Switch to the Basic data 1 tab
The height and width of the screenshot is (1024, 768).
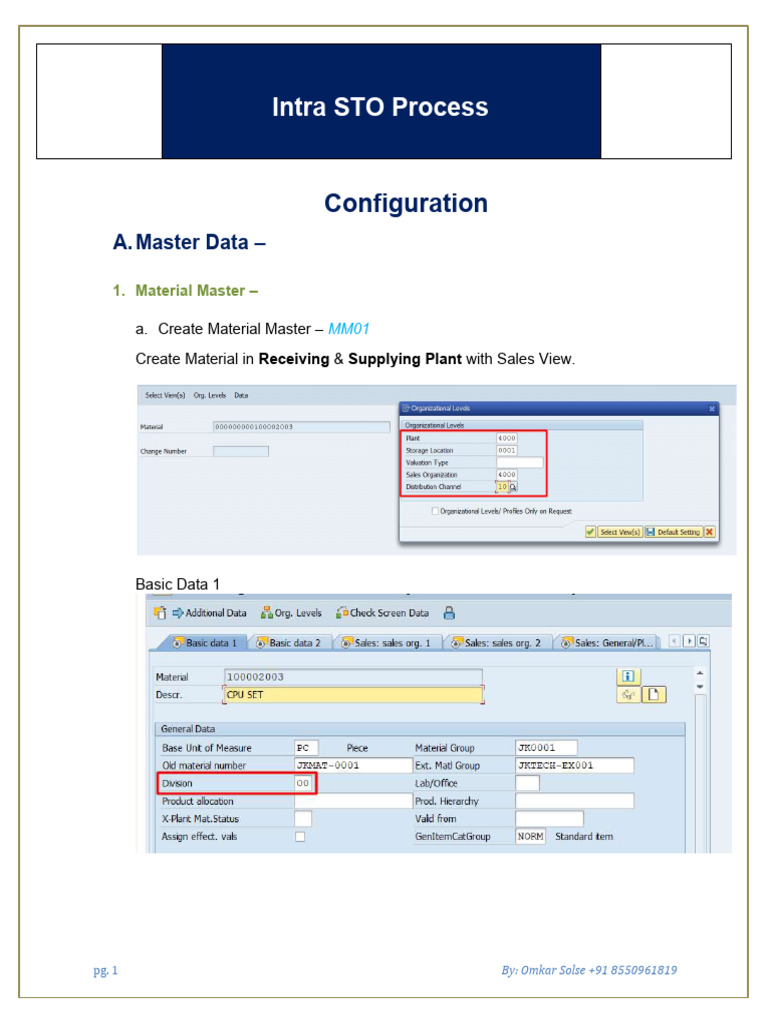[x=204, y=643]
